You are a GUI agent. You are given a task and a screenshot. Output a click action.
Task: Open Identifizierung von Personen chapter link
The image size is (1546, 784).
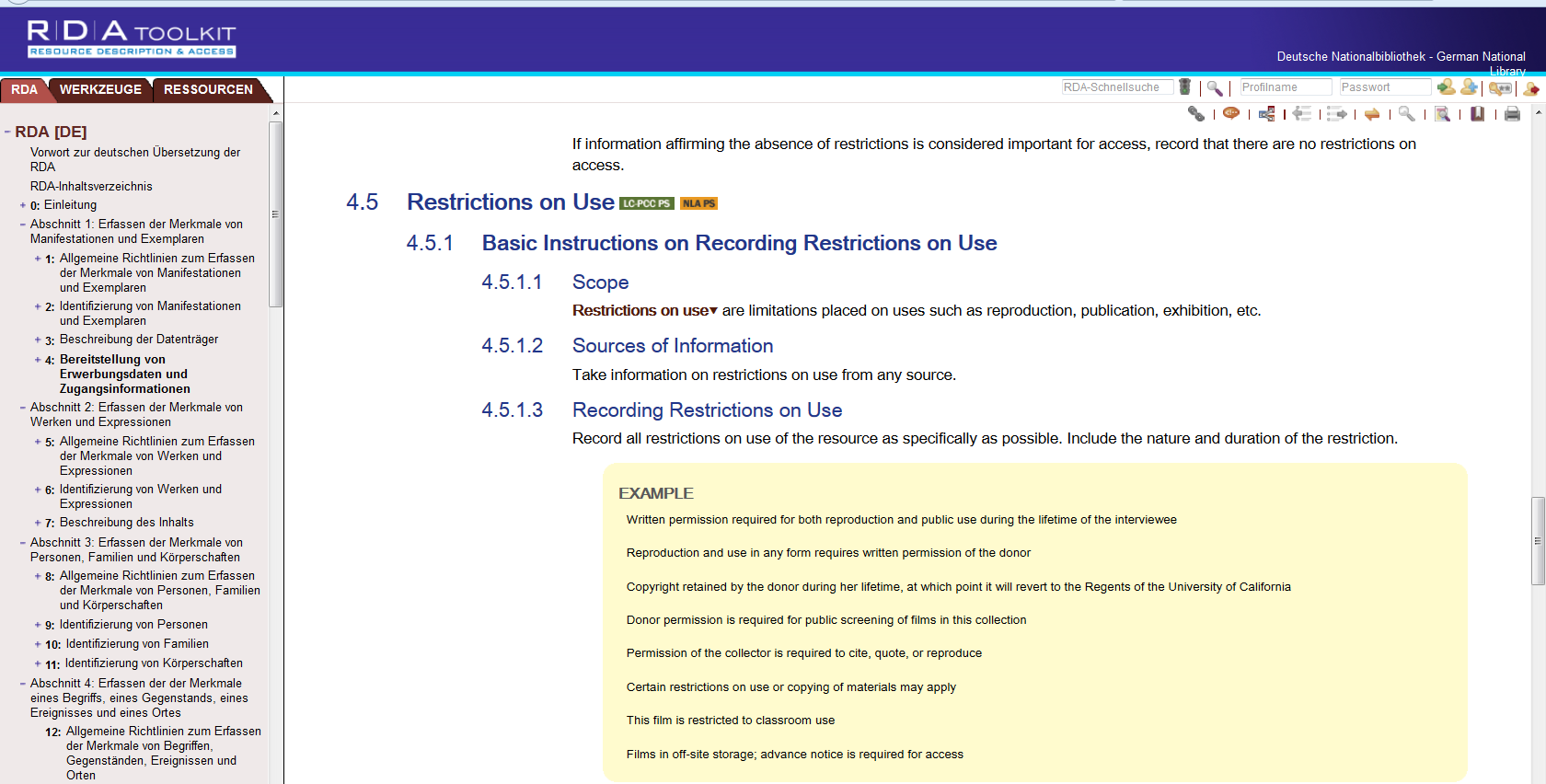click(x=133, y=625)
